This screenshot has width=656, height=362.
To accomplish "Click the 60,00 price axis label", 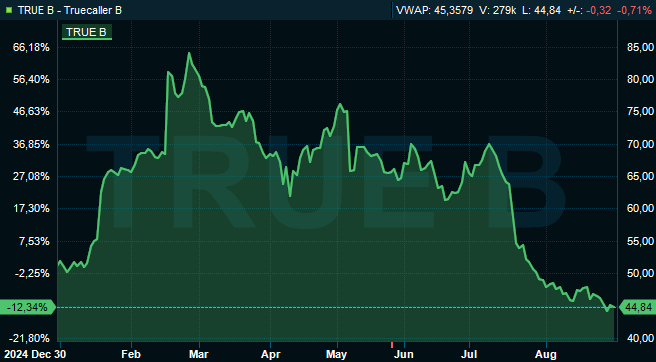I will (641, 208).
